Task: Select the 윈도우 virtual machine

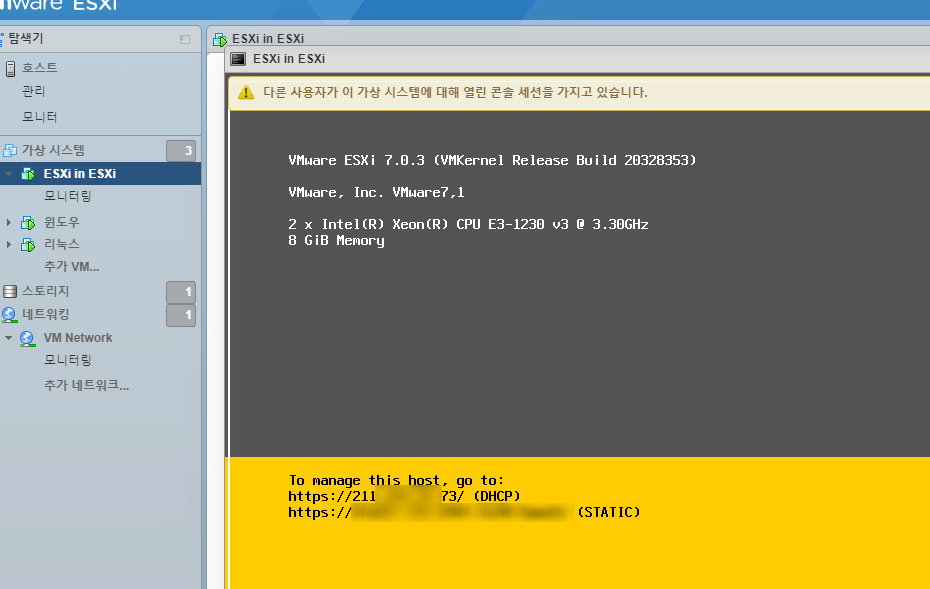Action: 62,222
